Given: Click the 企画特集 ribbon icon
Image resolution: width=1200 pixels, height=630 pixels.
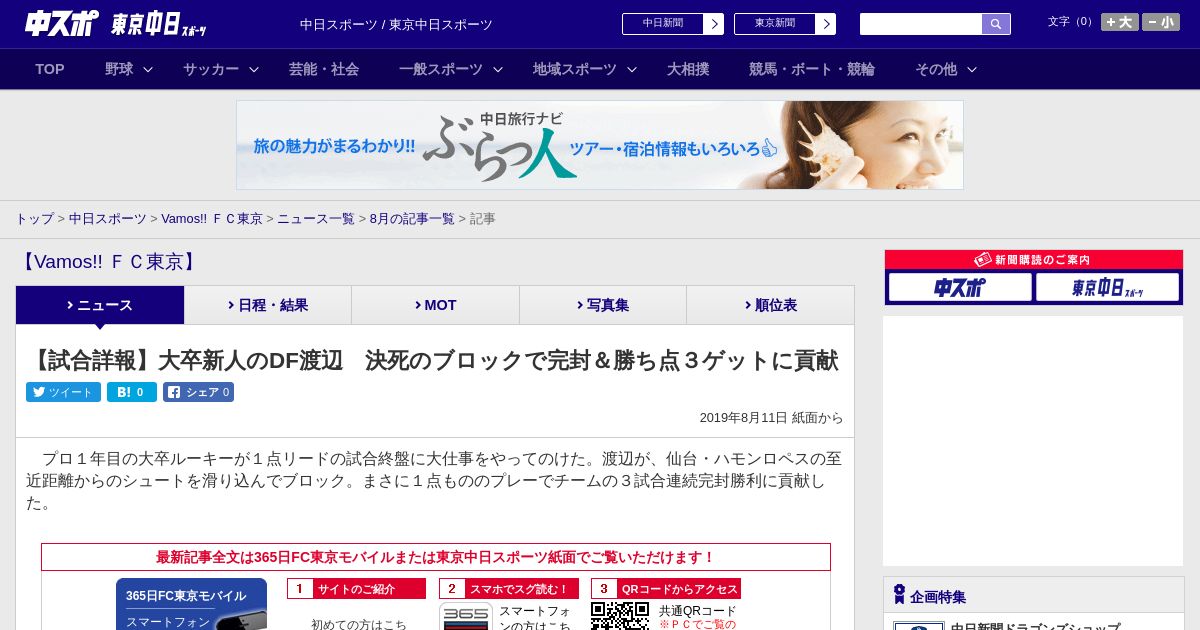Looking at the screenshot, I should coord(899,595).
